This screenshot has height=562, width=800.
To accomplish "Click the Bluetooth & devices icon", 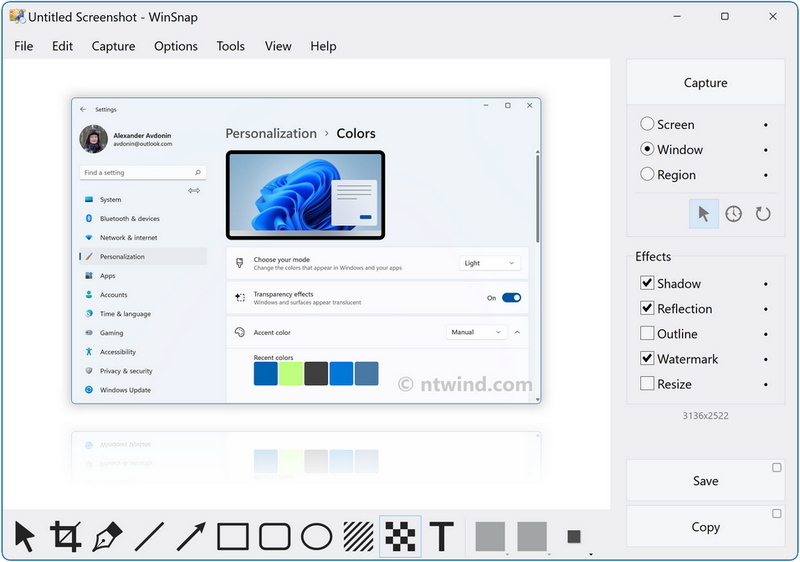I will click(x=89, y=218).
